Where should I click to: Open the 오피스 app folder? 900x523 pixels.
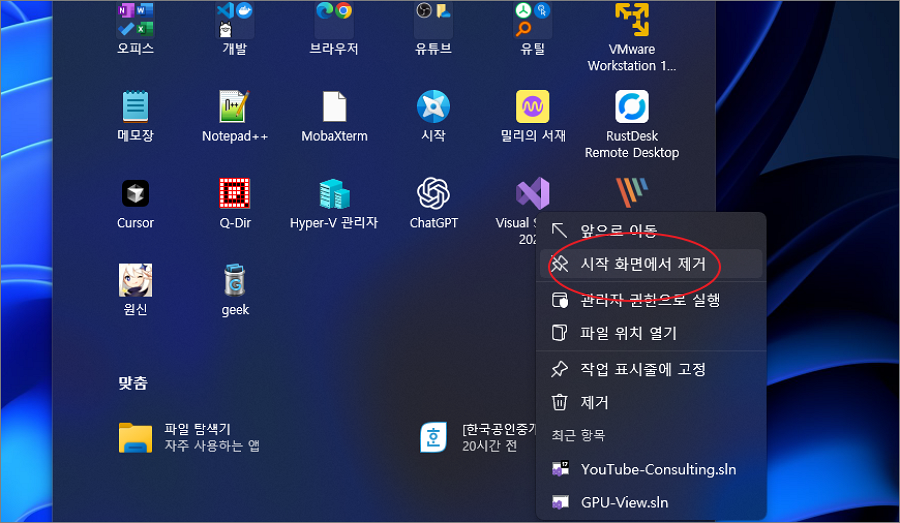coord(135,28)
